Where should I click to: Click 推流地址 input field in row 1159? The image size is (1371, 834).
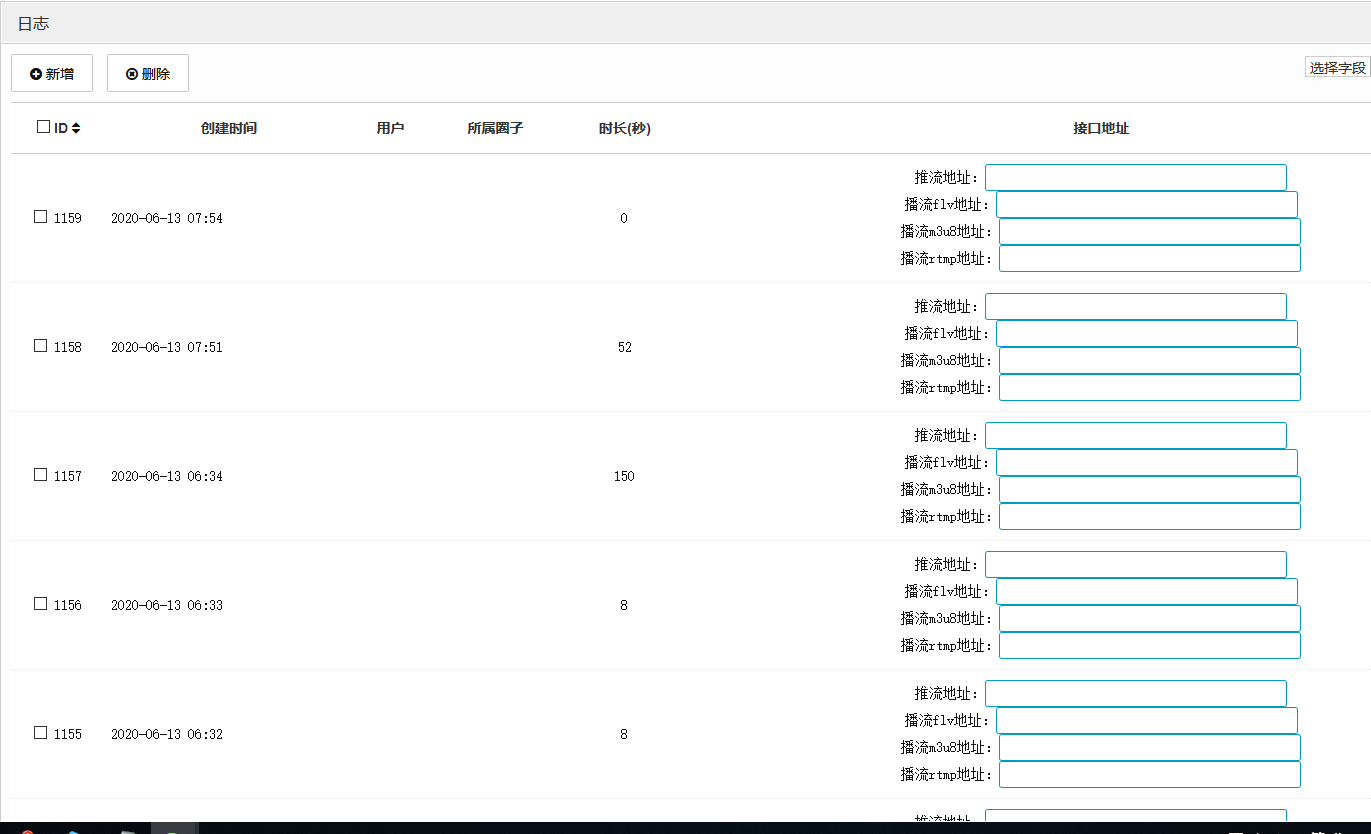[x=1135, y=178]
